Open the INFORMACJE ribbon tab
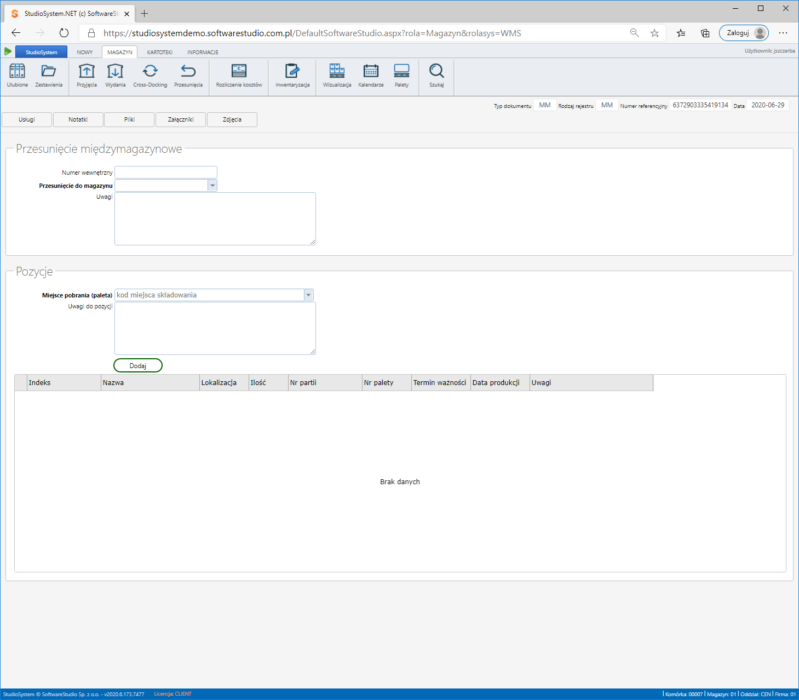799x700 pixels. pos(203,52)
